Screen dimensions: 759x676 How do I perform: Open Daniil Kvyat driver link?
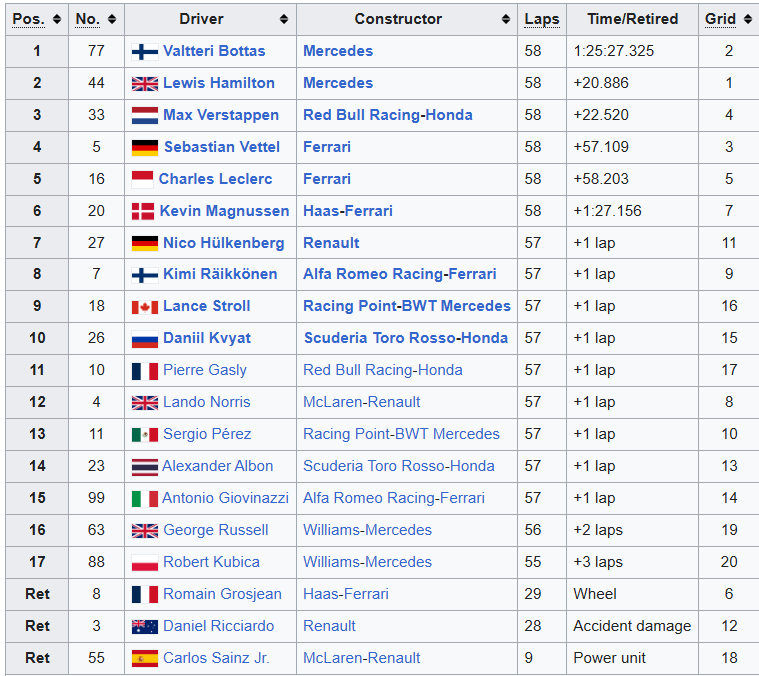207,338
